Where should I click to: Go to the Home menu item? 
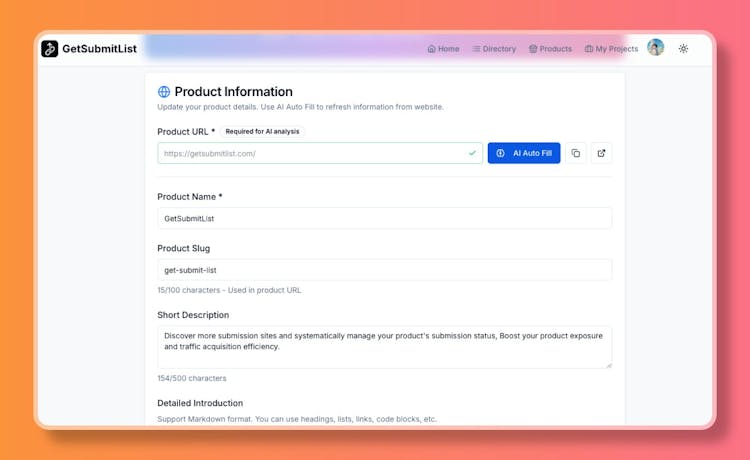pyautogui.click(x=443, y=48)
